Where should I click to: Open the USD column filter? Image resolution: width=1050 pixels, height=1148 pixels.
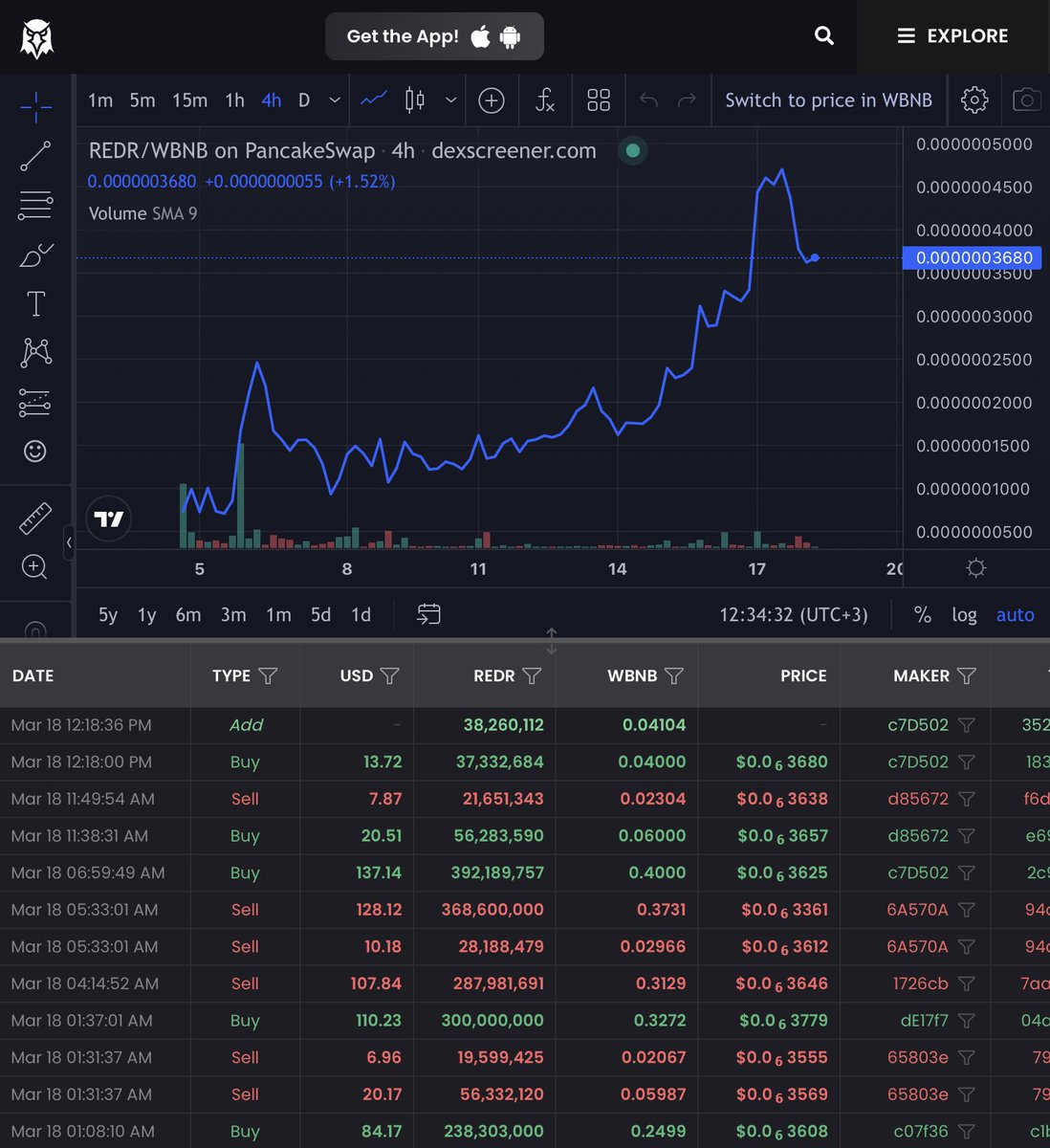pyautogui.click(x=389, y=675)
